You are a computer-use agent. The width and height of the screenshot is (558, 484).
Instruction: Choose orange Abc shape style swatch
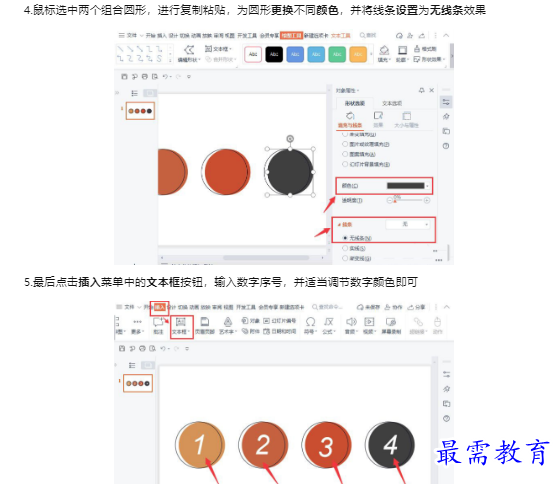(358, 54)
